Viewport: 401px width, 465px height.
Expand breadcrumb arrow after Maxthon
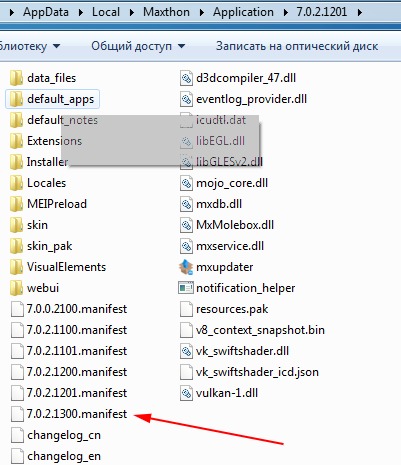tap(202, 13)
